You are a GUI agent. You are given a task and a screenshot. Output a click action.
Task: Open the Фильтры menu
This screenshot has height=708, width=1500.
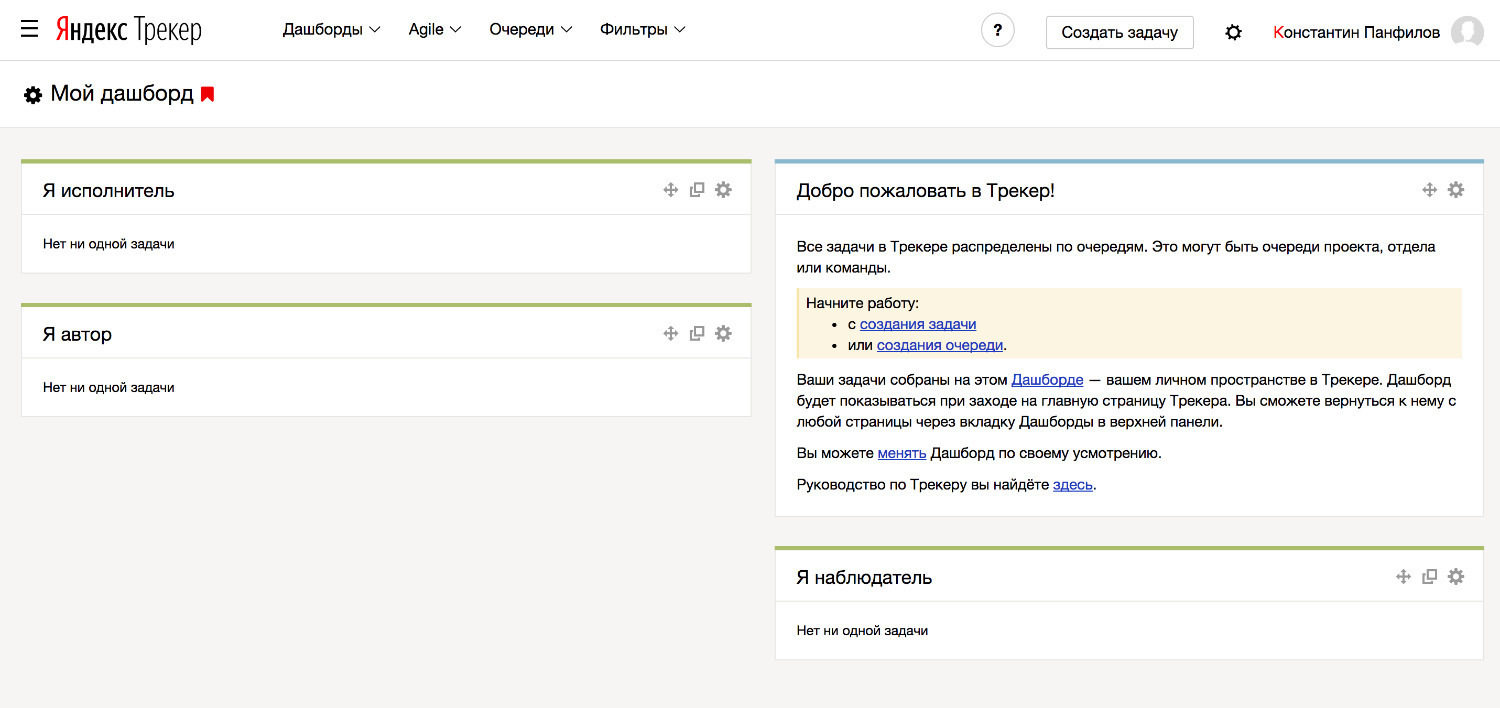(x=642, y=30)
